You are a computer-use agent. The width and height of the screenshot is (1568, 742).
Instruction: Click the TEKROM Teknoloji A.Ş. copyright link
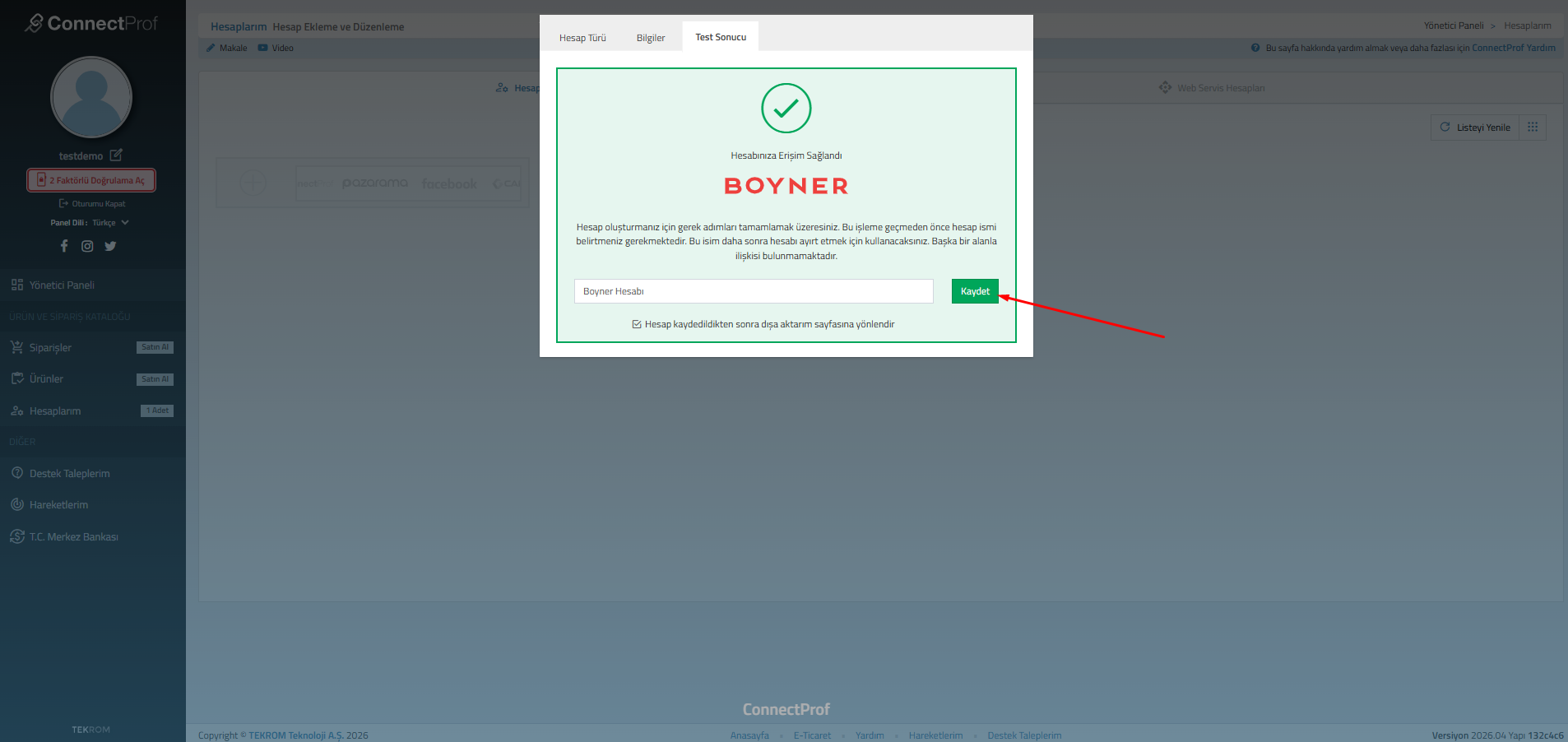[x=296, y=735]
